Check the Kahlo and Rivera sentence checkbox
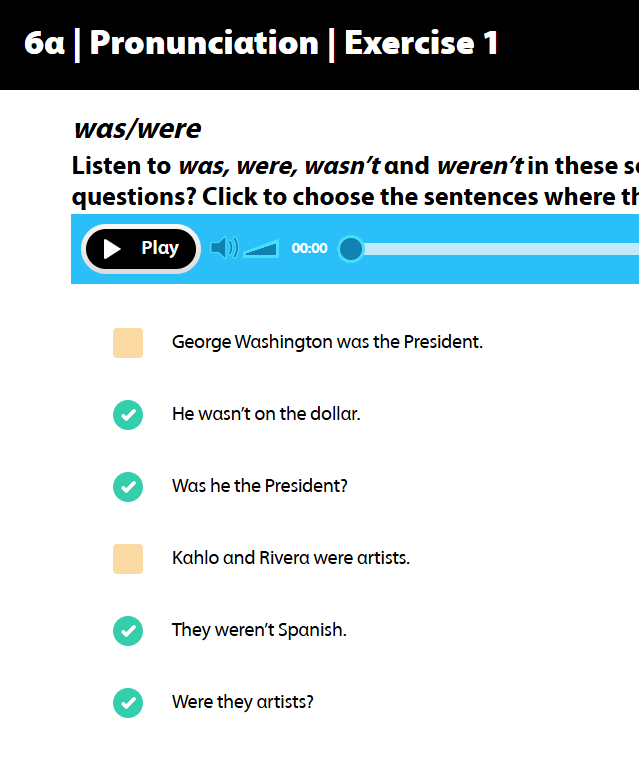639x781 pixels. [x=128, y=558]
